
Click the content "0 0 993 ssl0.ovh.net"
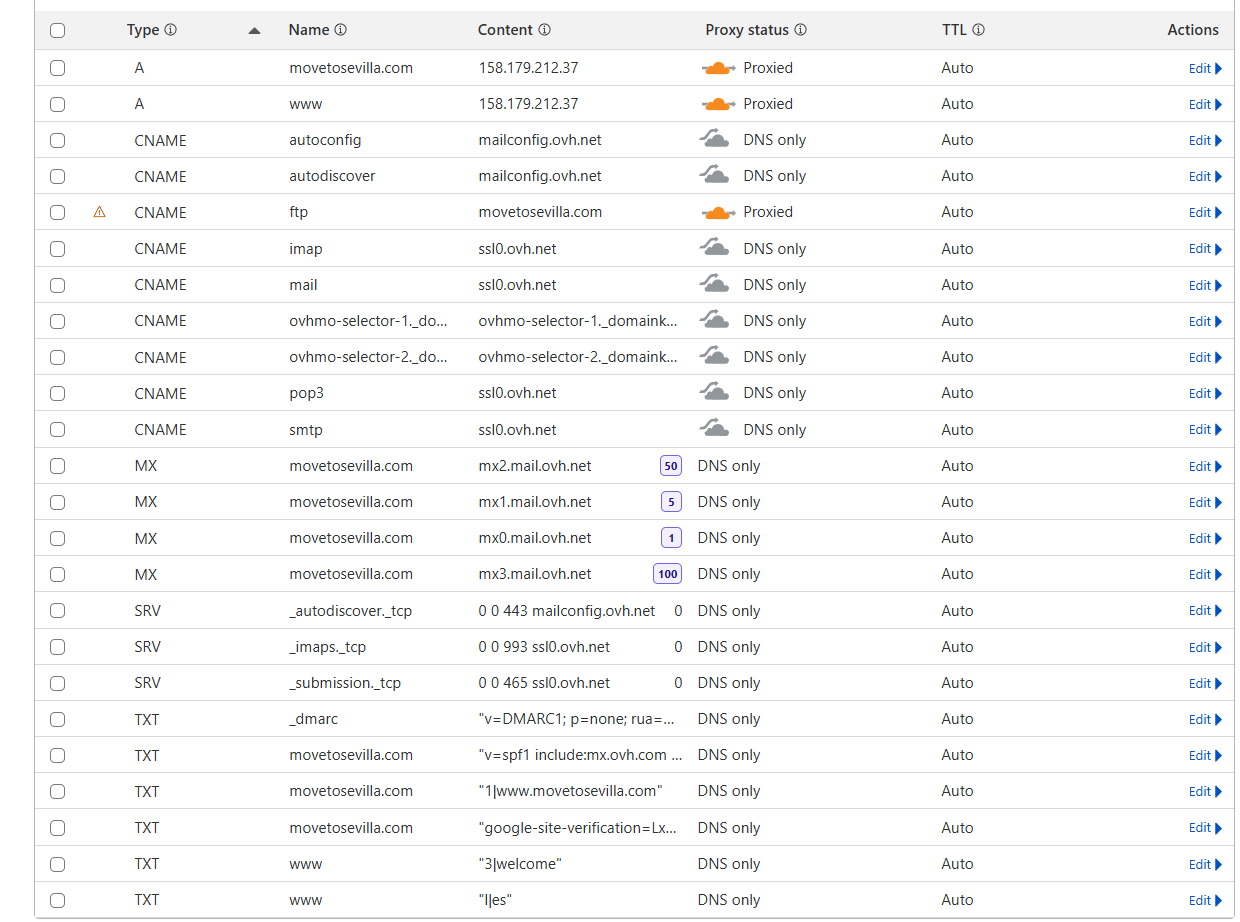point(544,647)
